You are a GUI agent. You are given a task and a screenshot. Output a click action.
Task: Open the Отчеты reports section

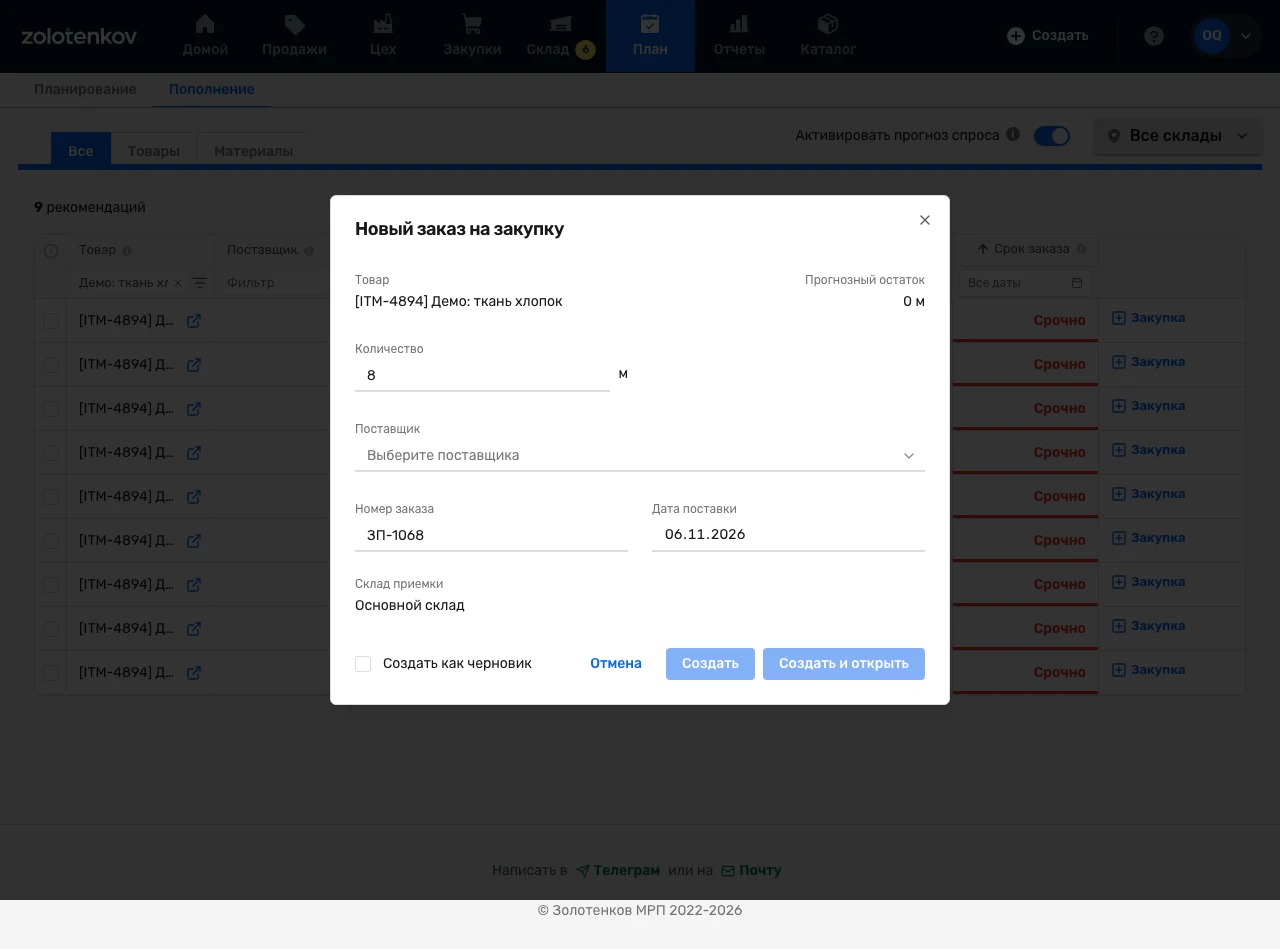point(739,36)
